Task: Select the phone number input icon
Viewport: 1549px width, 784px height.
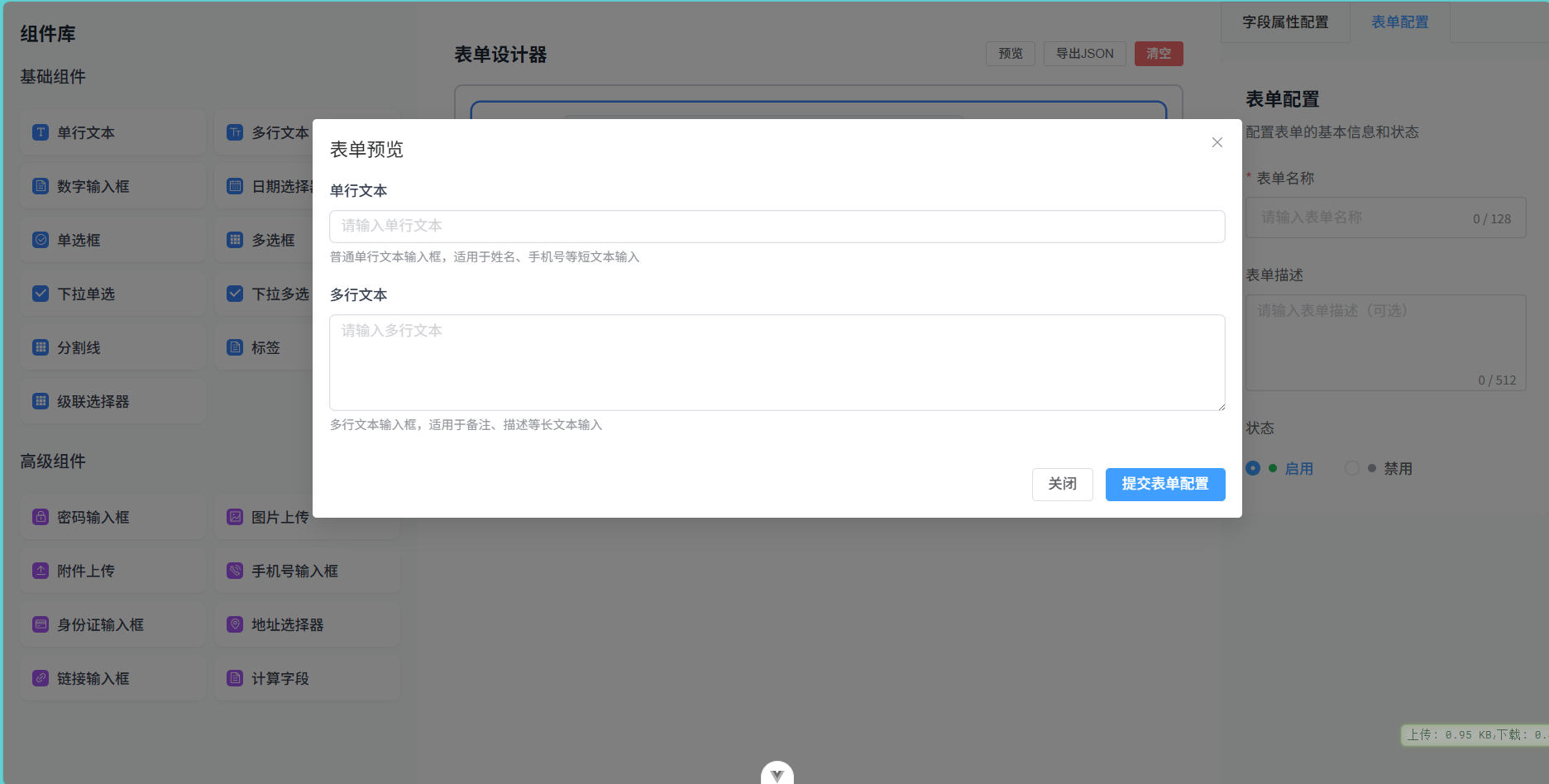Action: [x=235, y=571]
